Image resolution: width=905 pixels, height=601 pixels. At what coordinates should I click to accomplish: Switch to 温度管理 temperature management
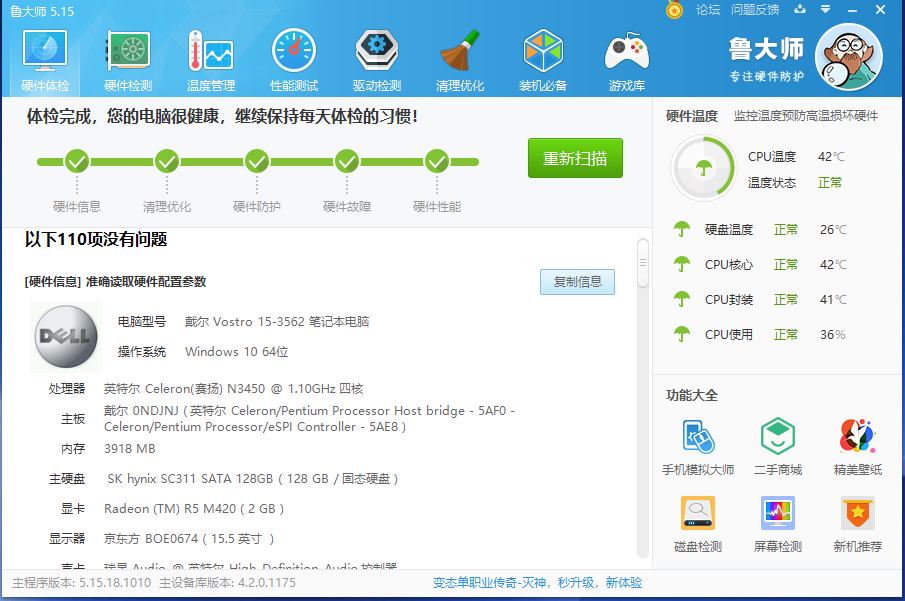[211, 59]
